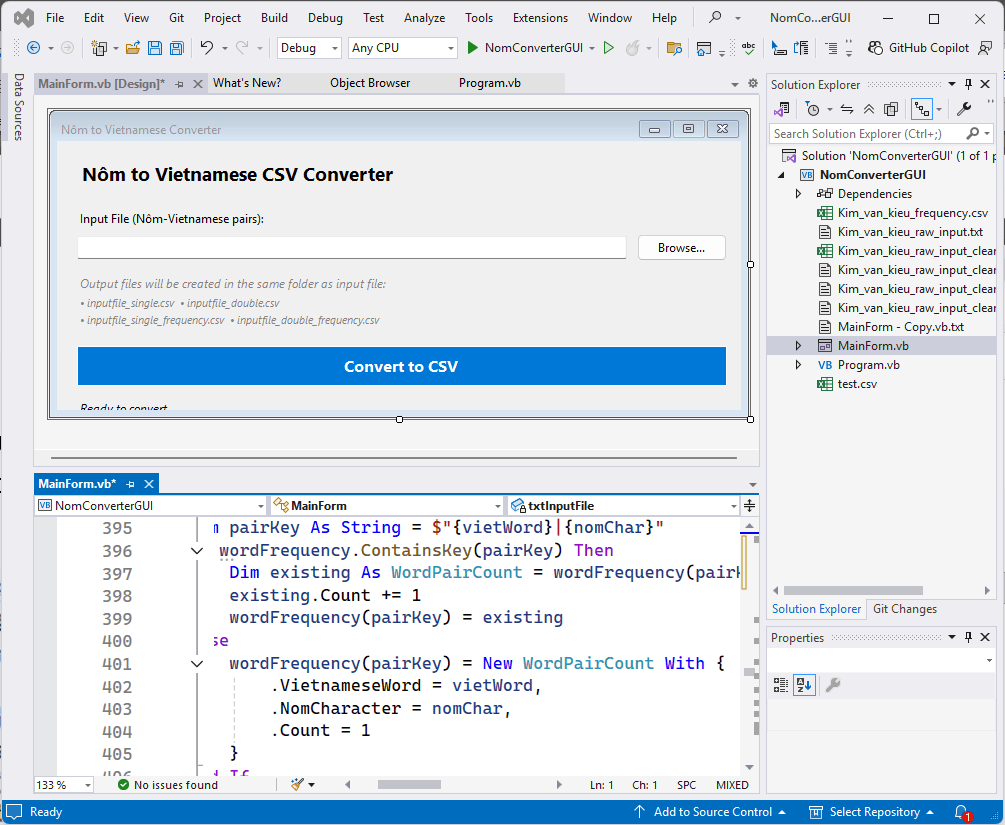
Task: Open Solution Explorer properties wrench icon
Action: pyautogui.click(x=964, y=109)
